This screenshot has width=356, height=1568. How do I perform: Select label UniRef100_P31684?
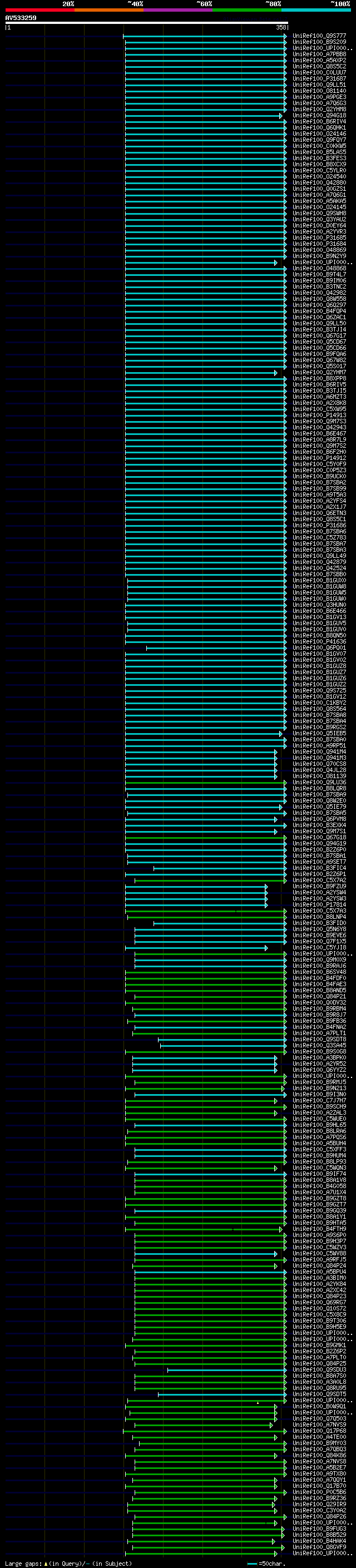pos(319,244)
